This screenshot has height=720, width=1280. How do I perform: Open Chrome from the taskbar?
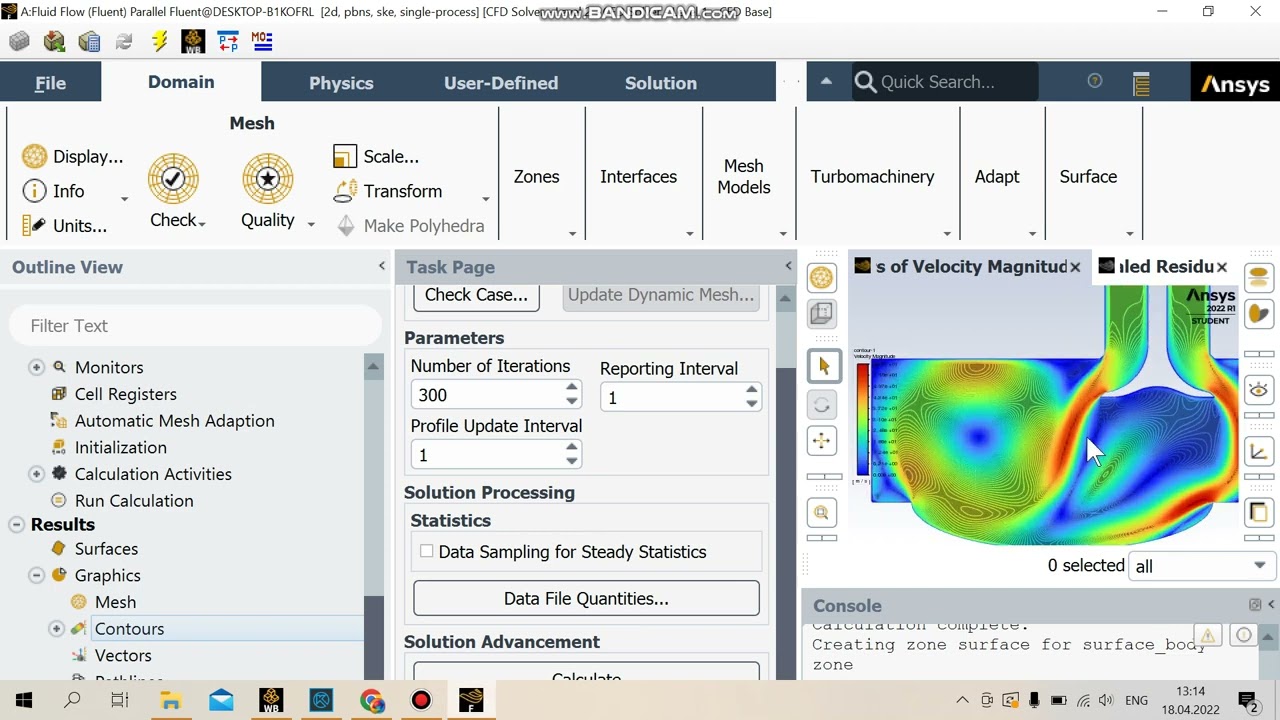[x=372, y=700]
